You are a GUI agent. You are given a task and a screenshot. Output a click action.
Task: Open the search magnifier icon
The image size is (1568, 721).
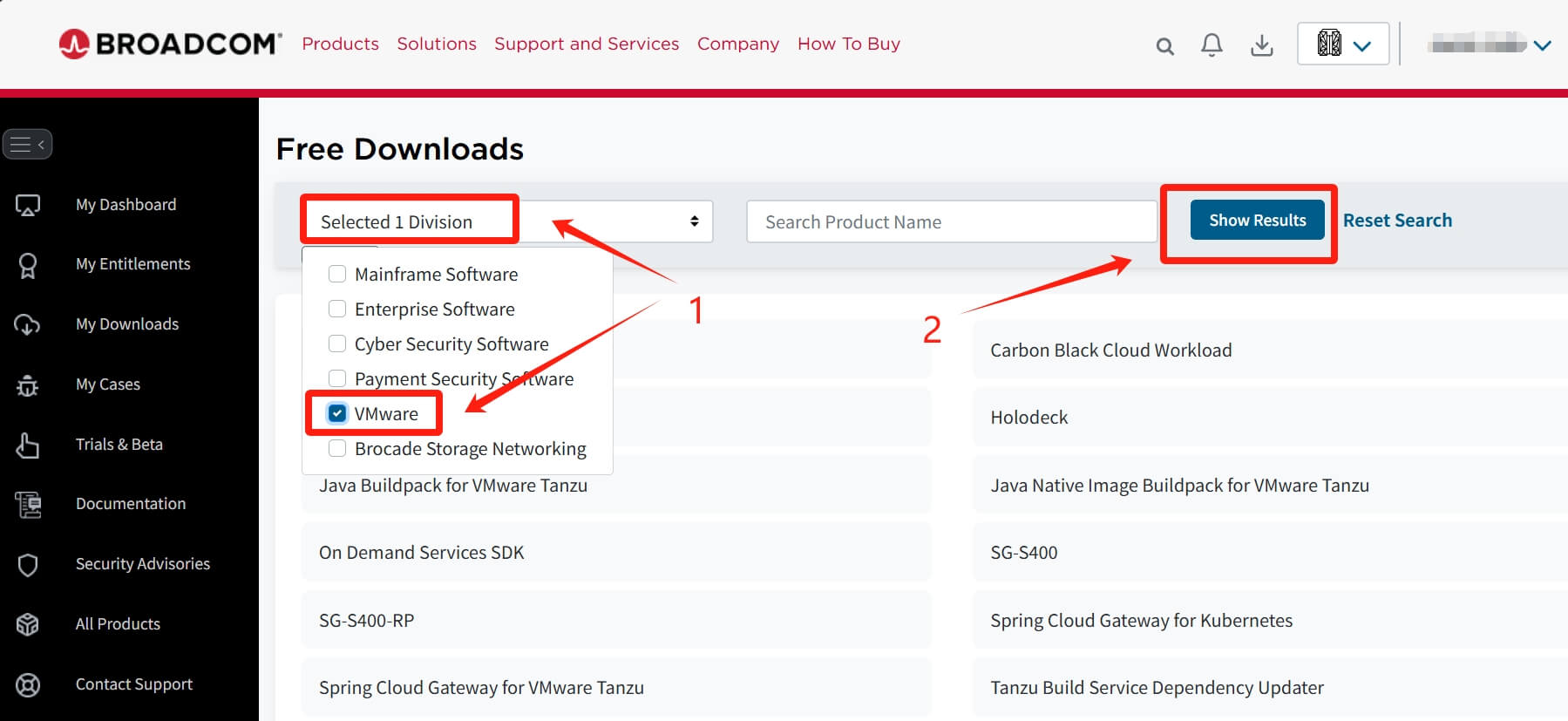tap(1164, 46)
